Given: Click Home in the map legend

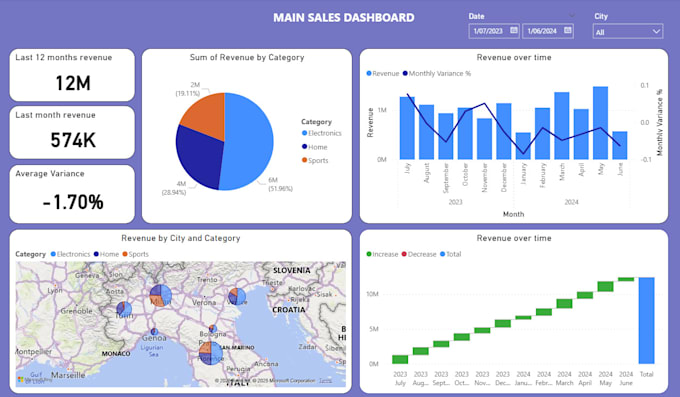Looking at the screenshot, I should pyautogui.click(x=106, y=254).
